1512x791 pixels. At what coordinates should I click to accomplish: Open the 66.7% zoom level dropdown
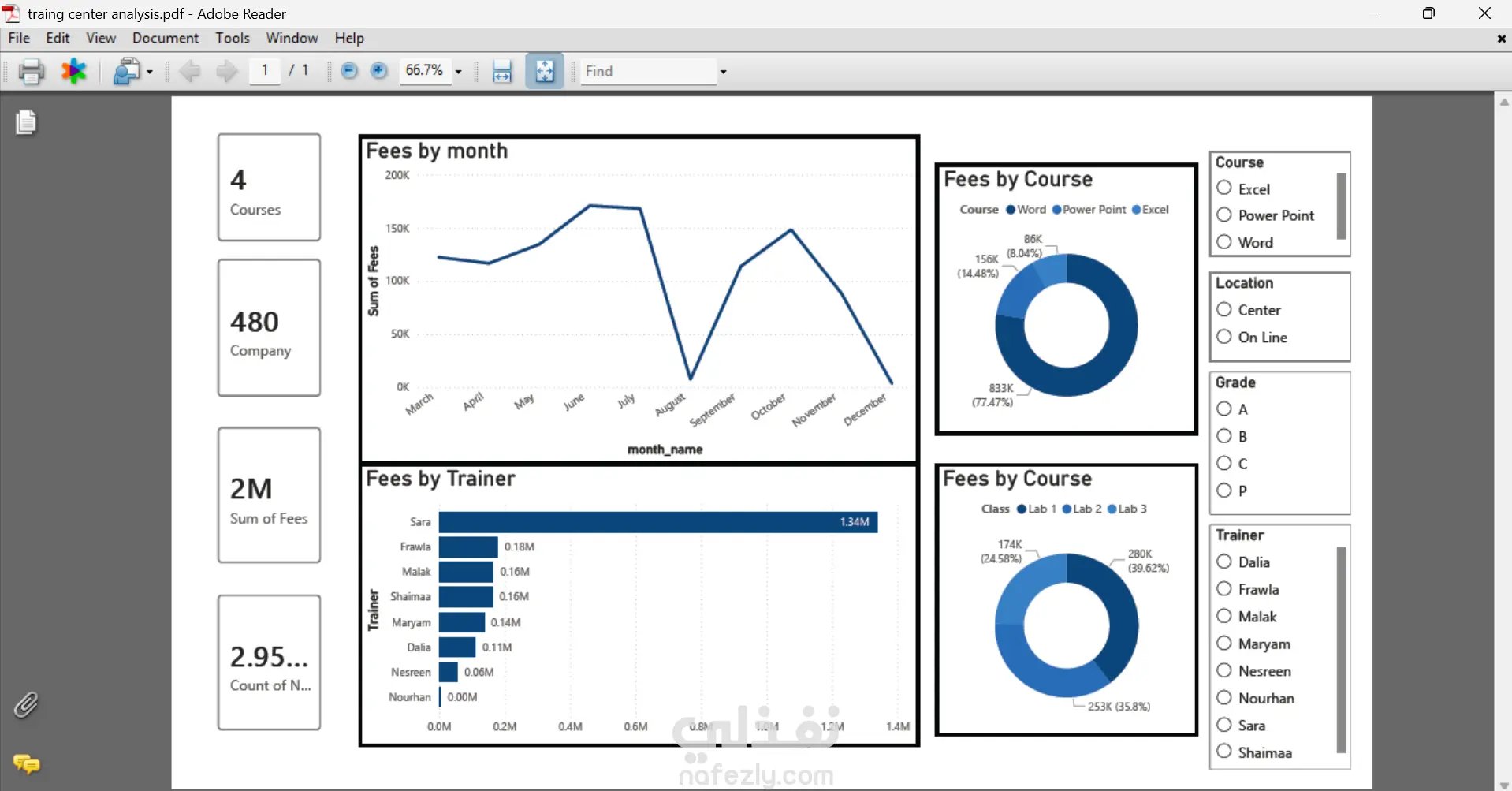458,72
